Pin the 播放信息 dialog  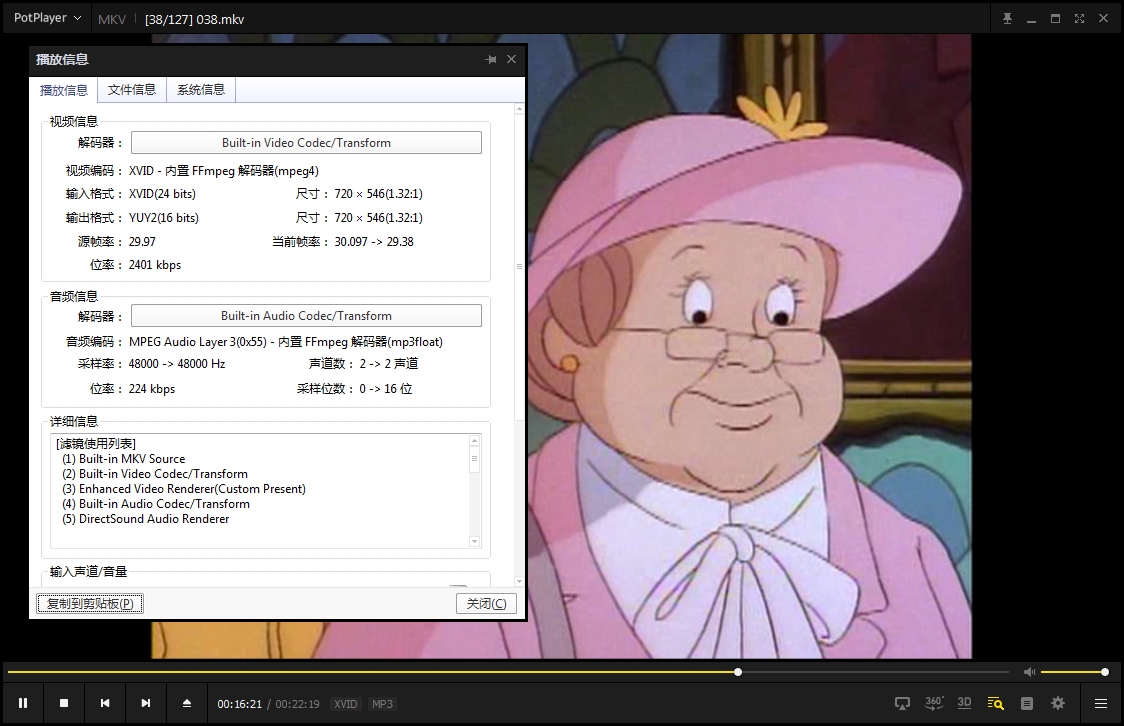[491, 59]
